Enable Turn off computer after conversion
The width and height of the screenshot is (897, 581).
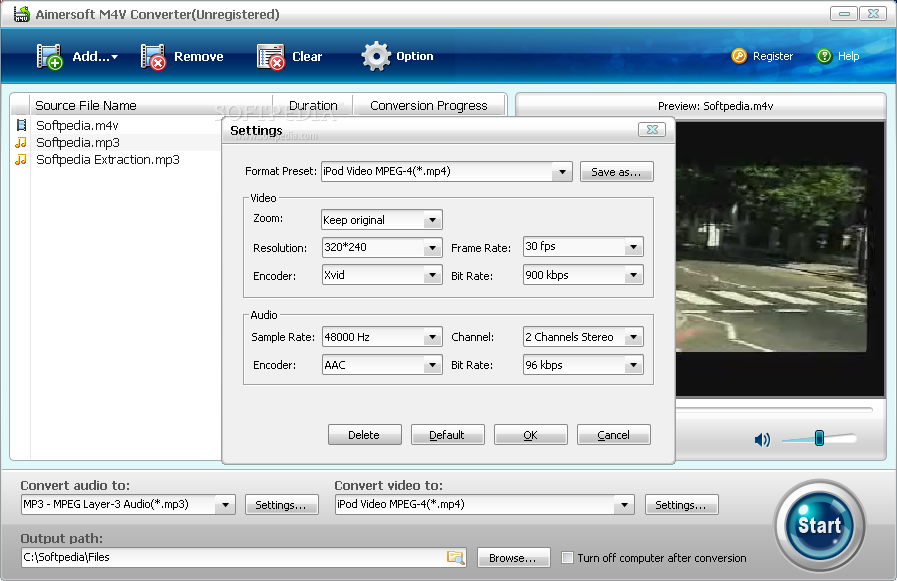[x=567, y=558]
